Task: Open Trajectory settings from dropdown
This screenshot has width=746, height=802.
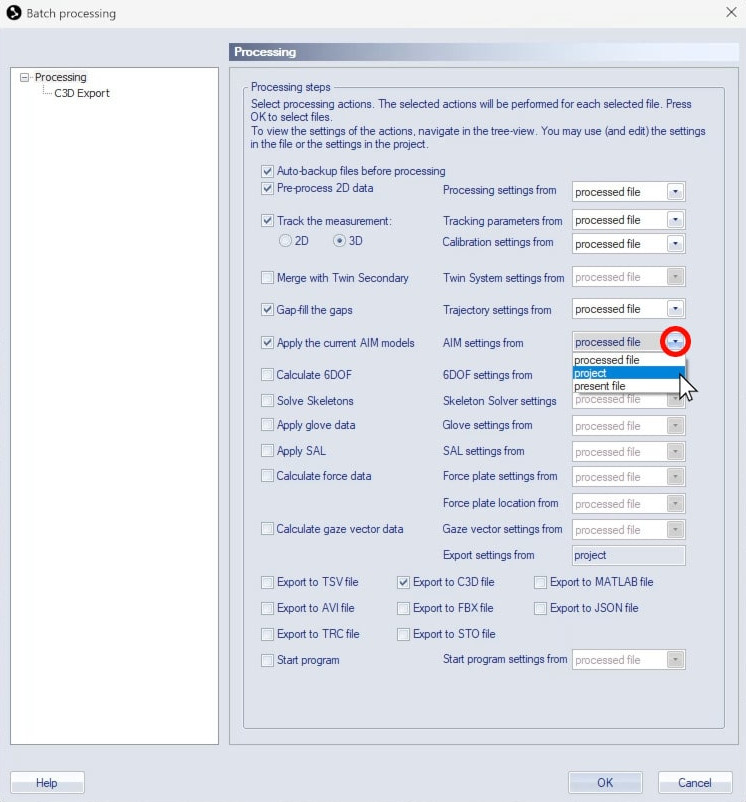Action: (x=675, y=310)
